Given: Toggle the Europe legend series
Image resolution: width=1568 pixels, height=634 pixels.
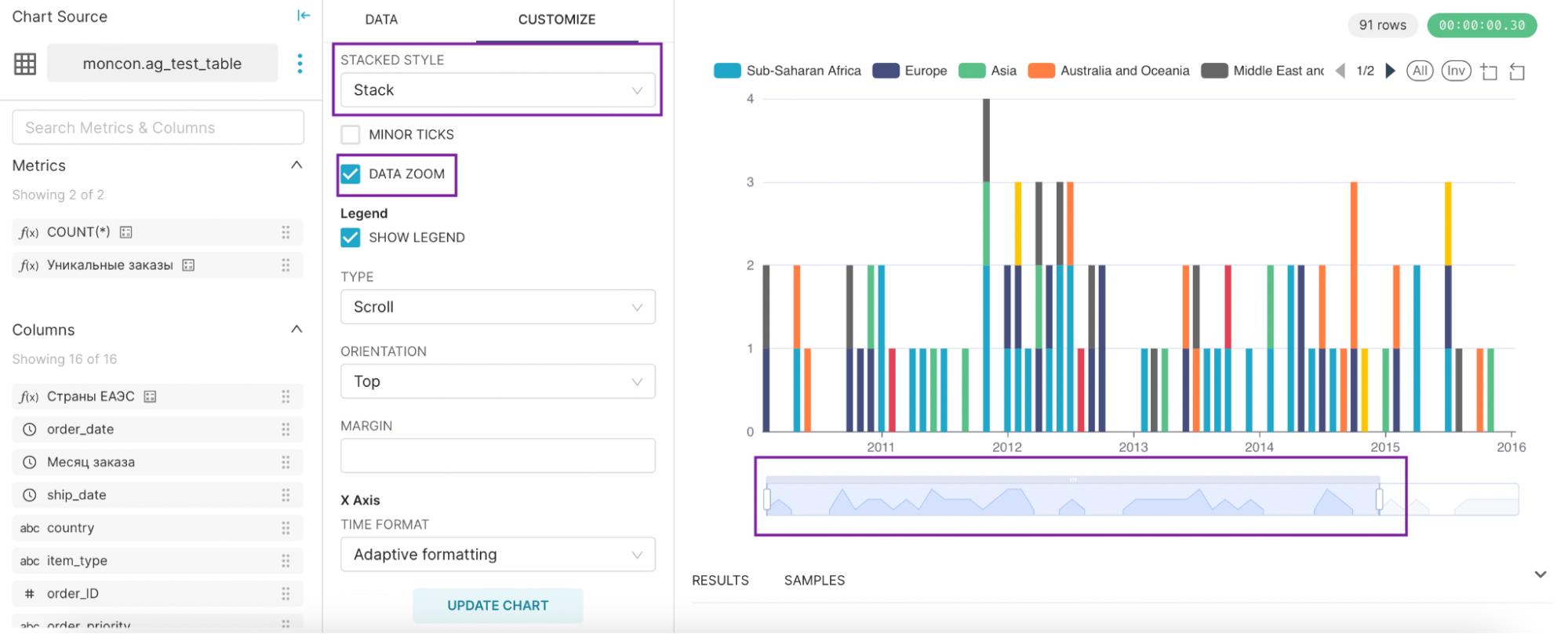Looking at the screenshot, I should [x=910, y=71].
